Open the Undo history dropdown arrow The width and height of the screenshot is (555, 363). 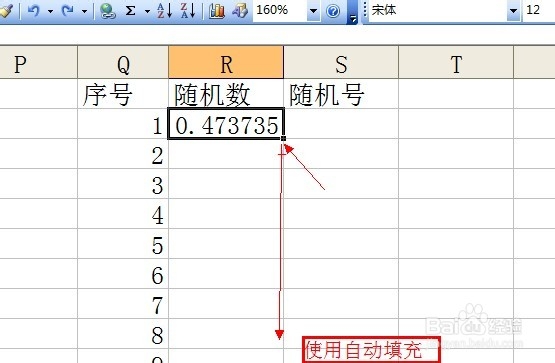[50, 11]
